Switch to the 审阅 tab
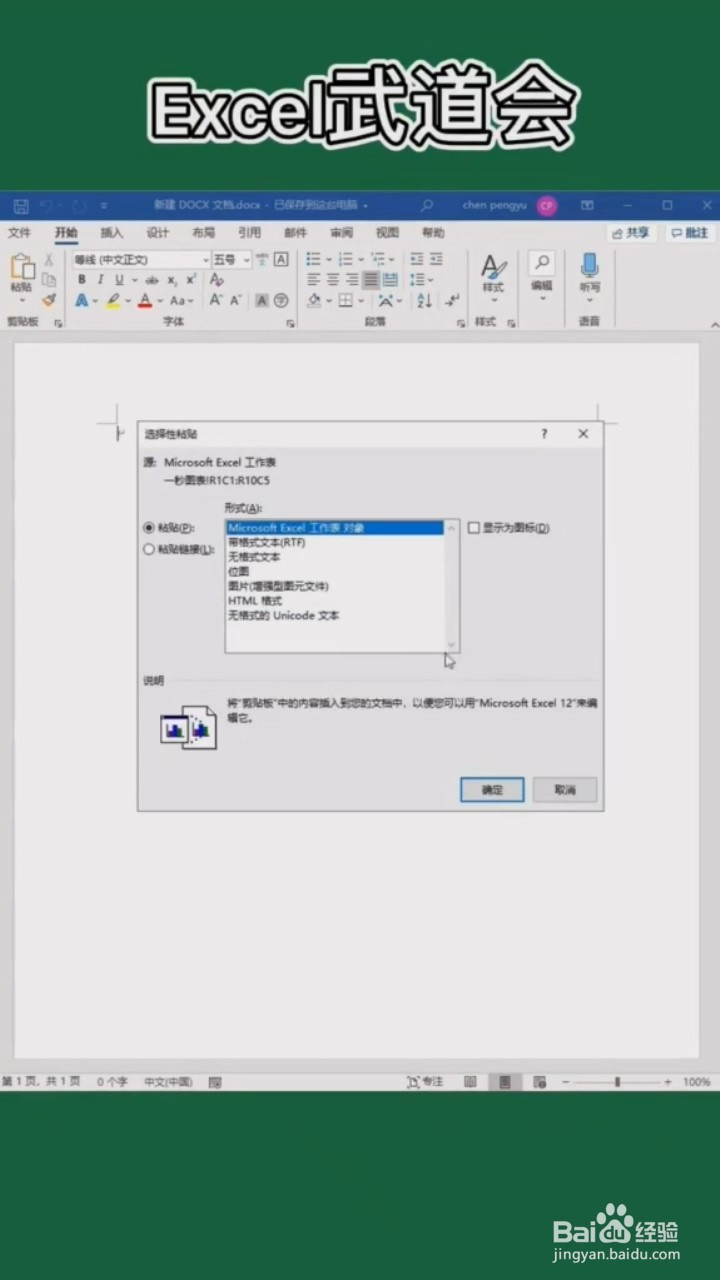Screen dimensions: 720x1280 (341, 233)
